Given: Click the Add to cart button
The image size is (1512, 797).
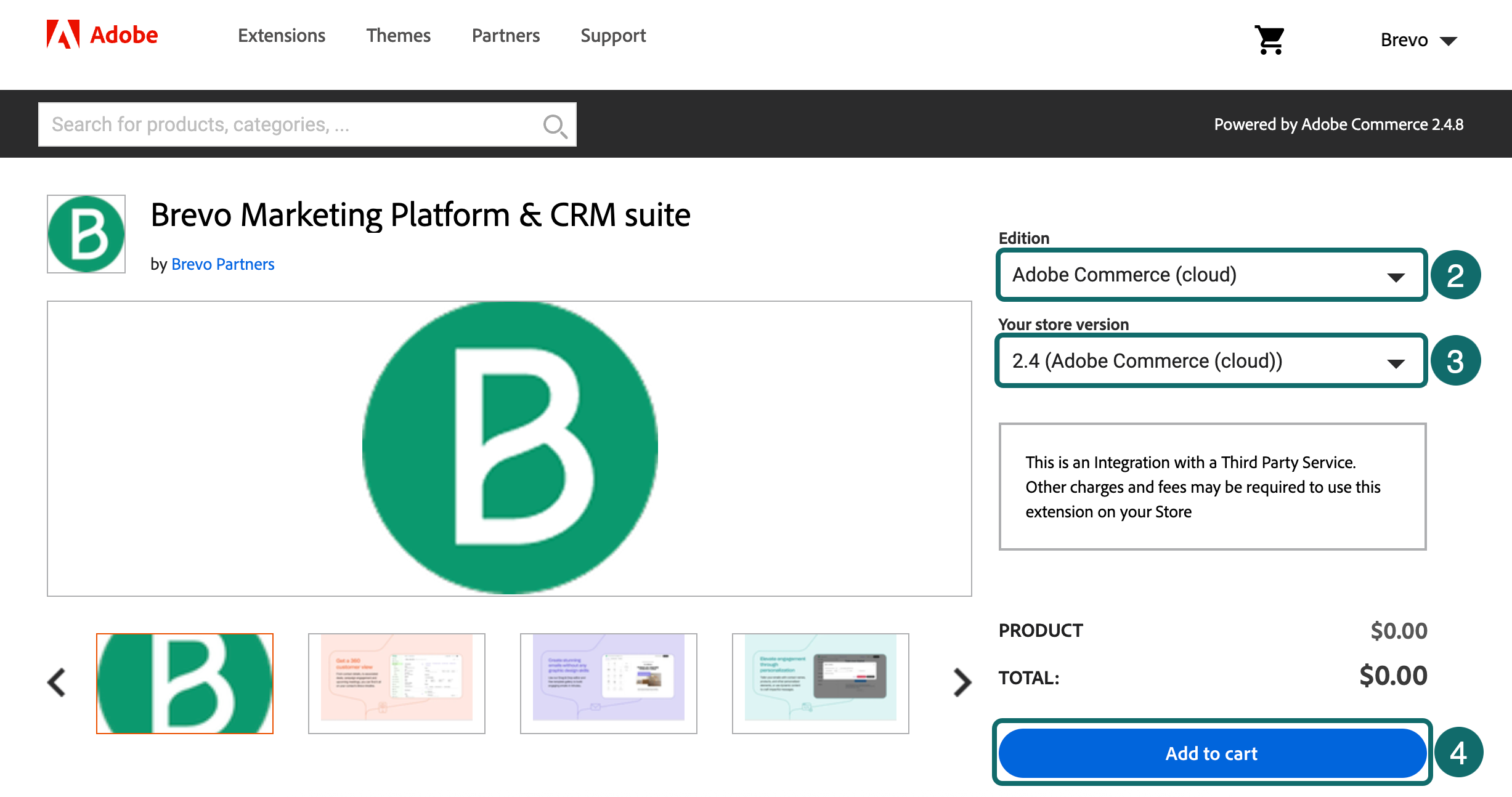Looking at the screenshot, I should tap(1210, 753).
